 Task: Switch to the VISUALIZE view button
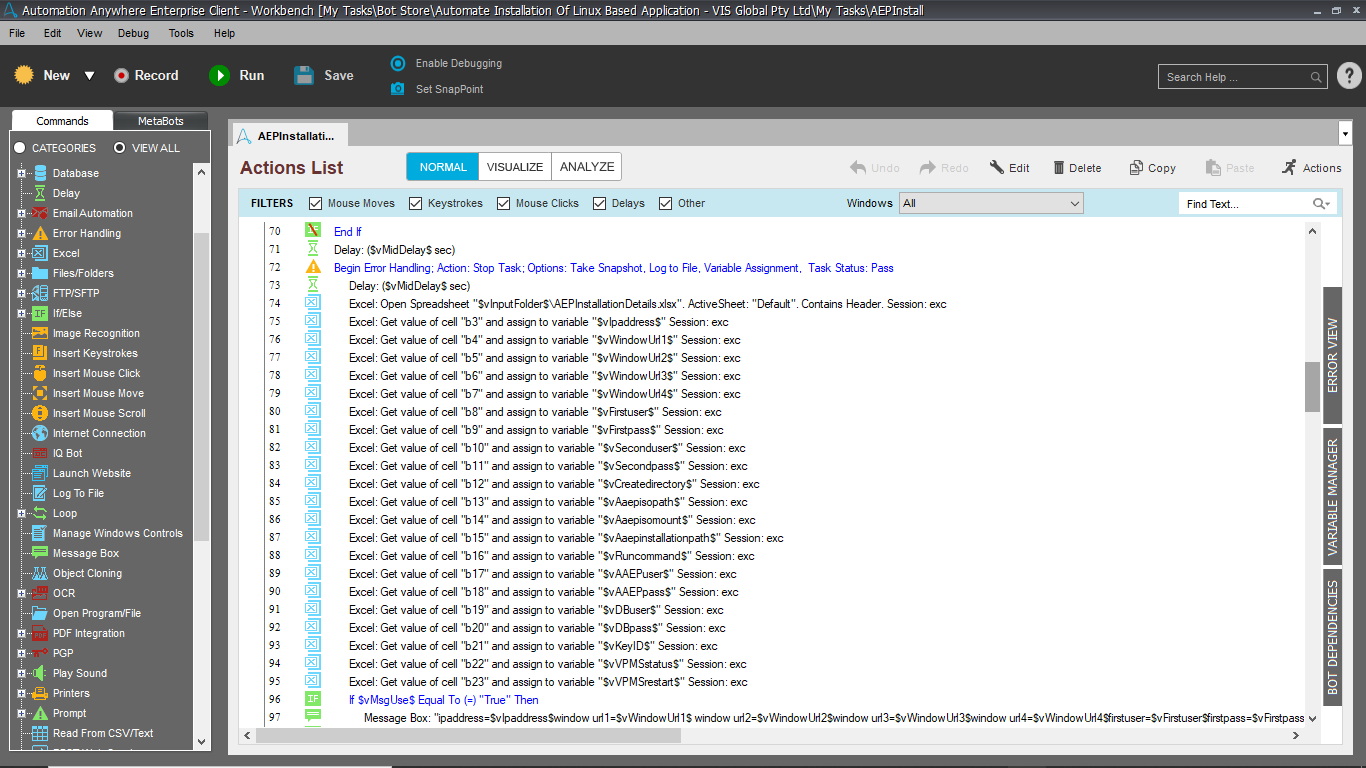(x=515, y=167)
